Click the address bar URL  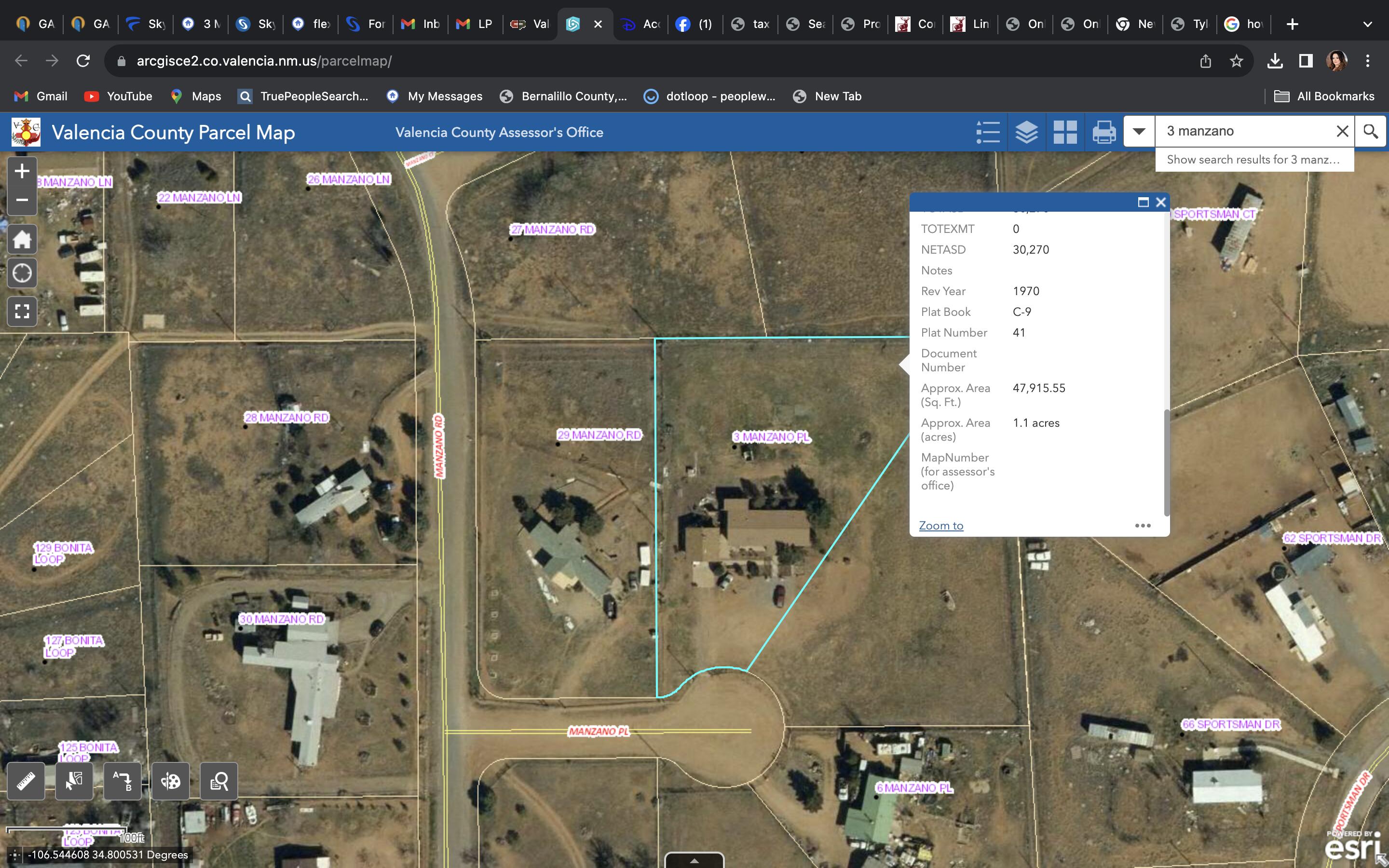tap(264, 61)
